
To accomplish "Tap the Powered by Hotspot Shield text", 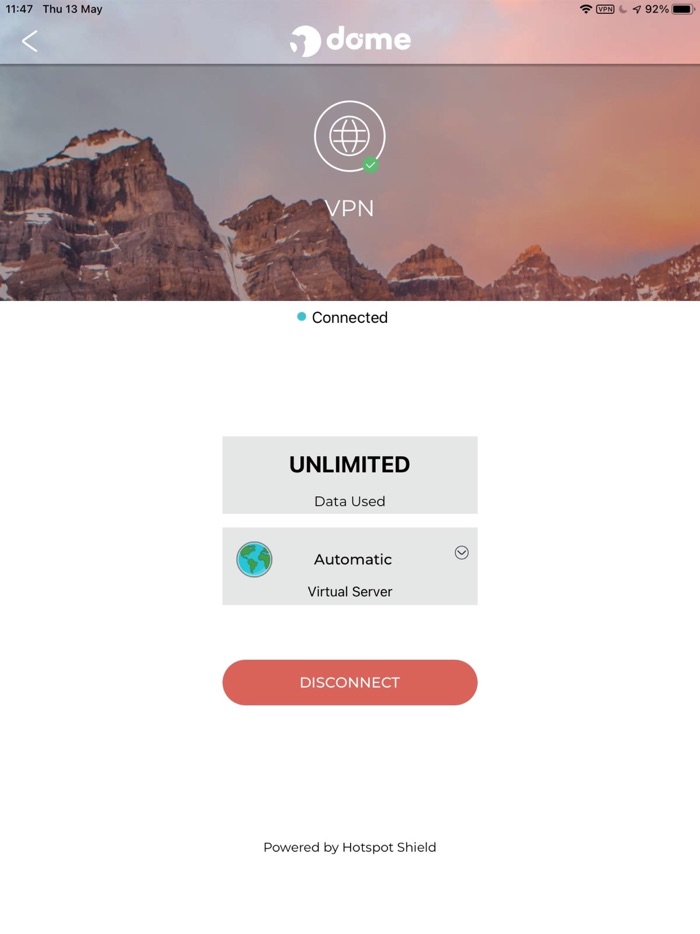I will point(350,847).
